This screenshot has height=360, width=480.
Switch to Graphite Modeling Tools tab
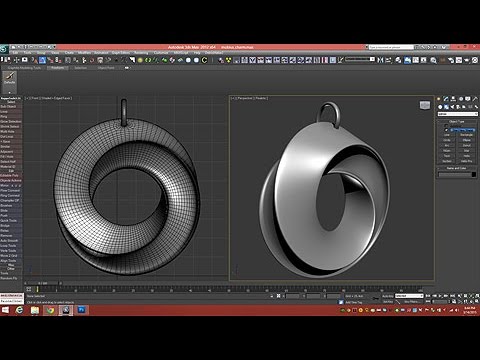pyautogui.click(x=24, y=68)
